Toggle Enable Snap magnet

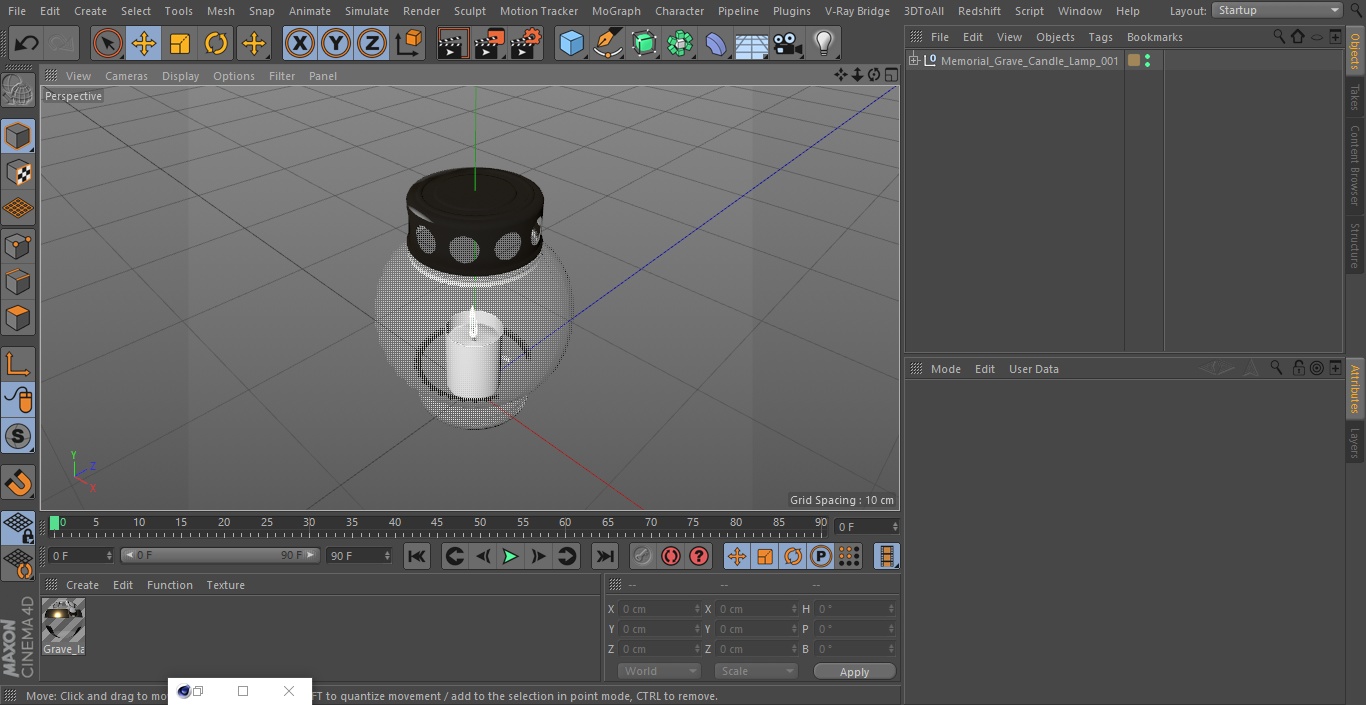tap(18, 483)
